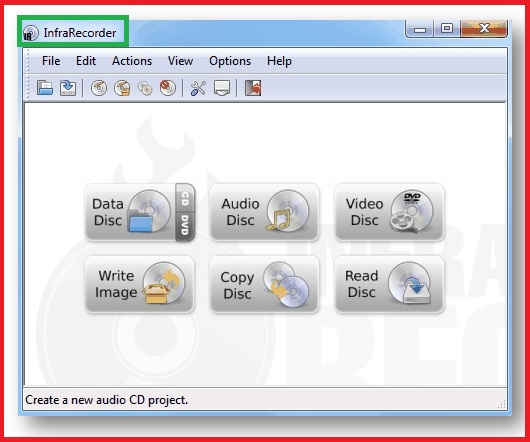Screen dimensions: 530x442
Task: Click the Read Disc button
Action: pyautogui.click(x=389, y=284)
